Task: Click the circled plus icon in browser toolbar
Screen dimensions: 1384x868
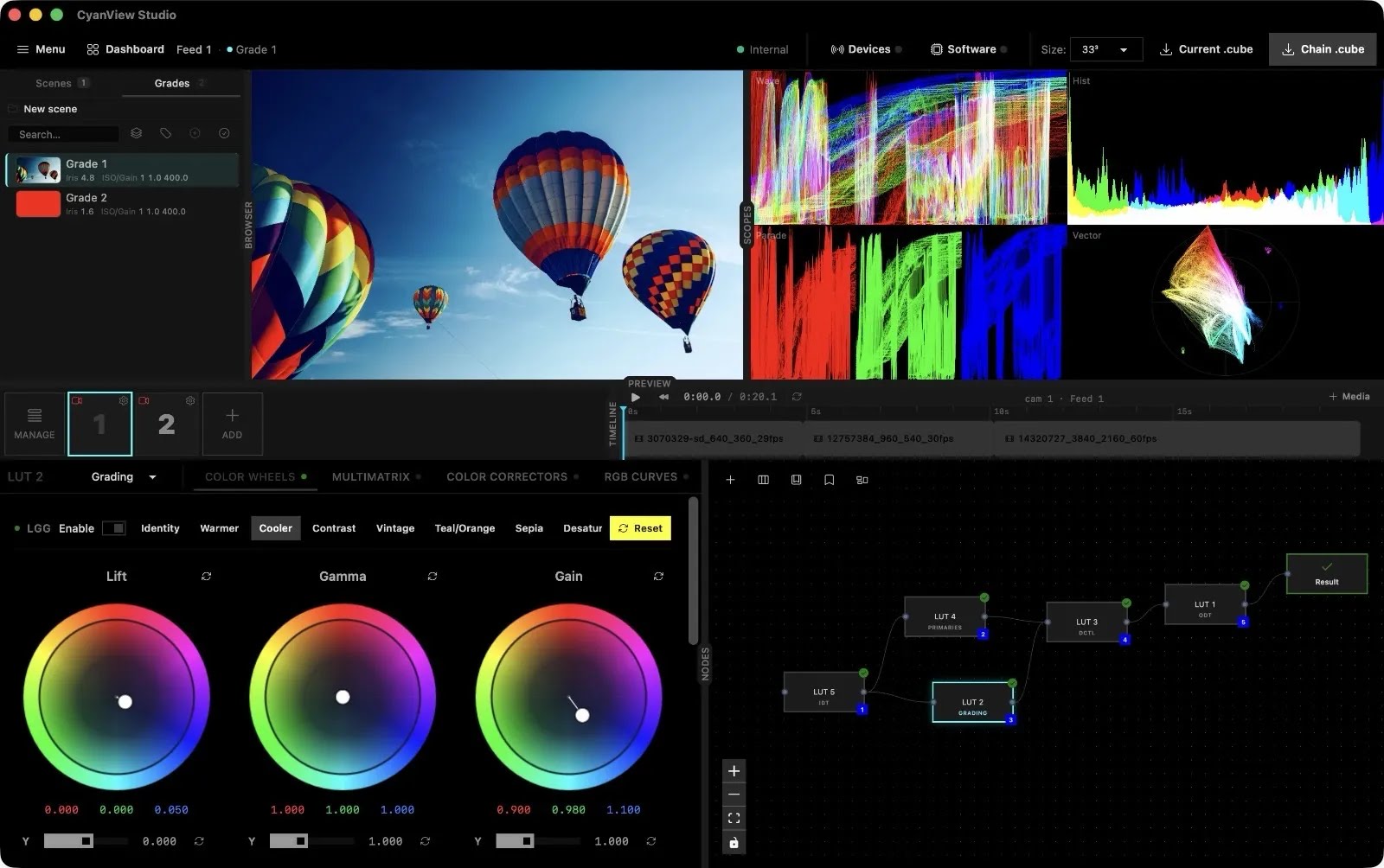Action: click(x=195, y=133)
